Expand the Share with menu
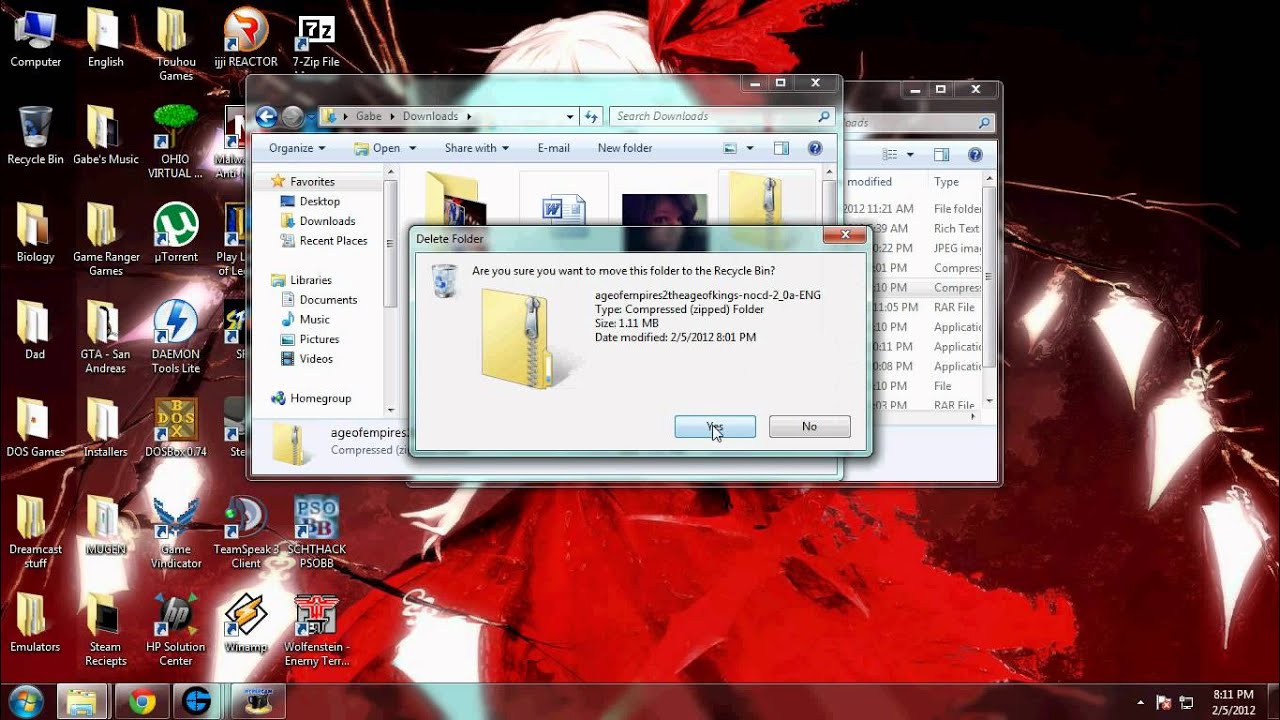 [x=477, y=148]
